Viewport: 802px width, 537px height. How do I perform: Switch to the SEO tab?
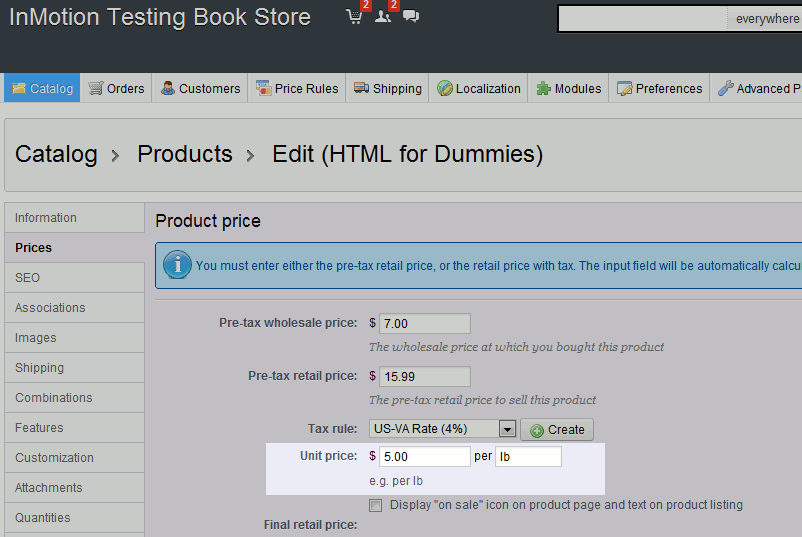point(28,277)
